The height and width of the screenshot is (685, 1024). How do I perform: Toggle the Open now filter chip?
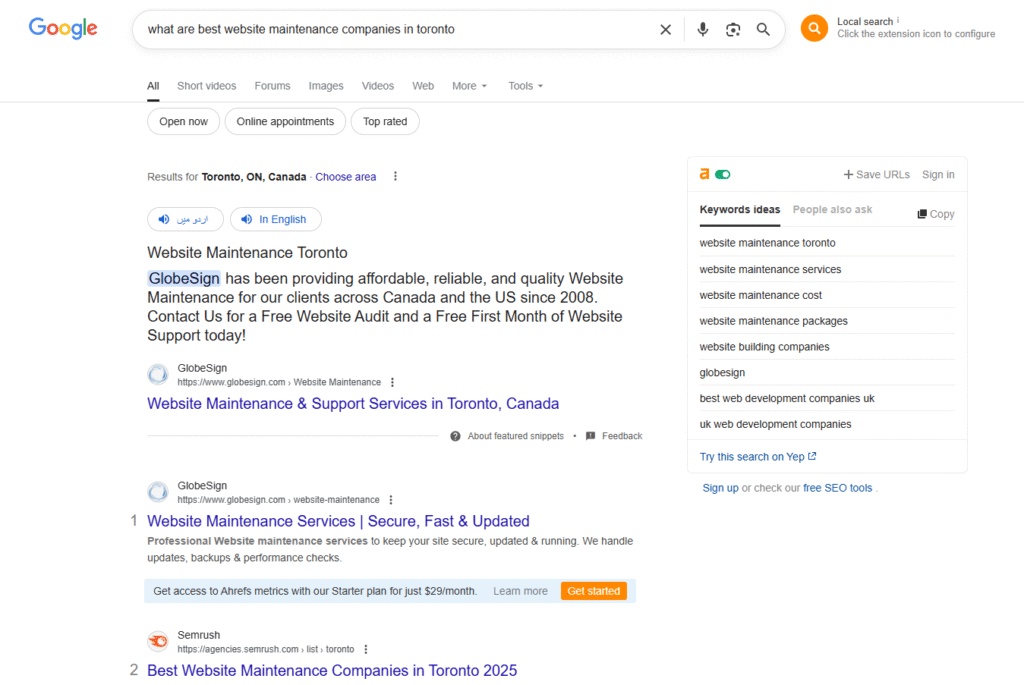pos(183,122)
